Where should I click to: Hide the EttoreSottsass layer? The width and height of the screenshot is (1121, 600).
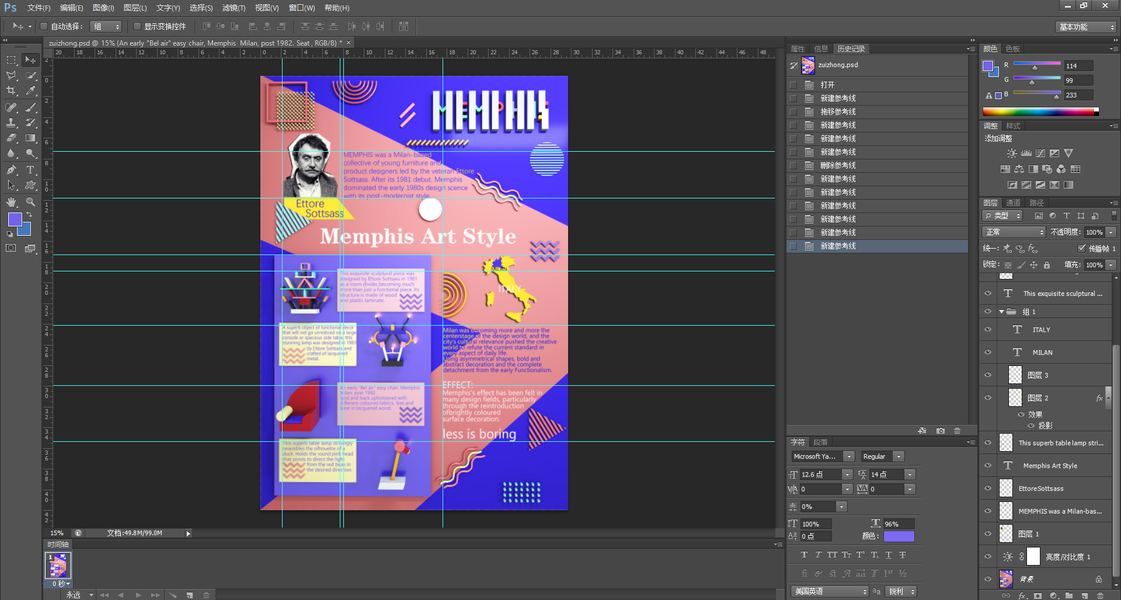[x=988, y=488]
